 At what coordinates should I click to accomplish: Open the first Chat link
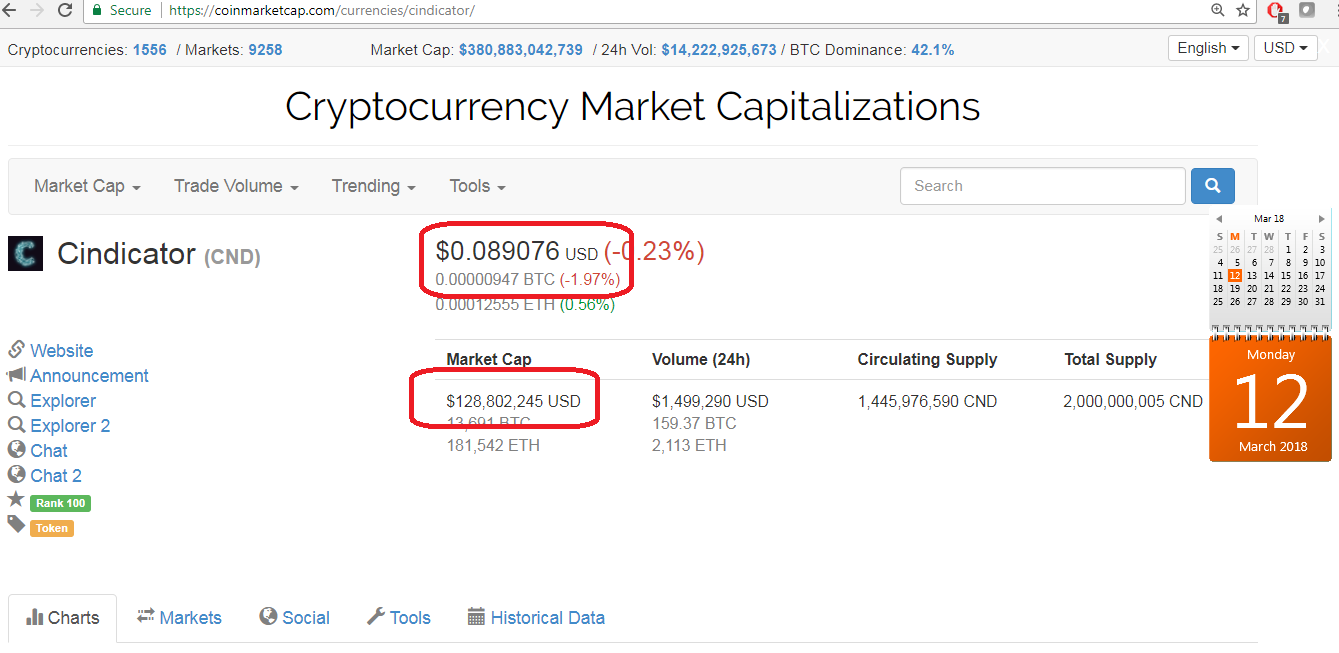click(49, 451)
